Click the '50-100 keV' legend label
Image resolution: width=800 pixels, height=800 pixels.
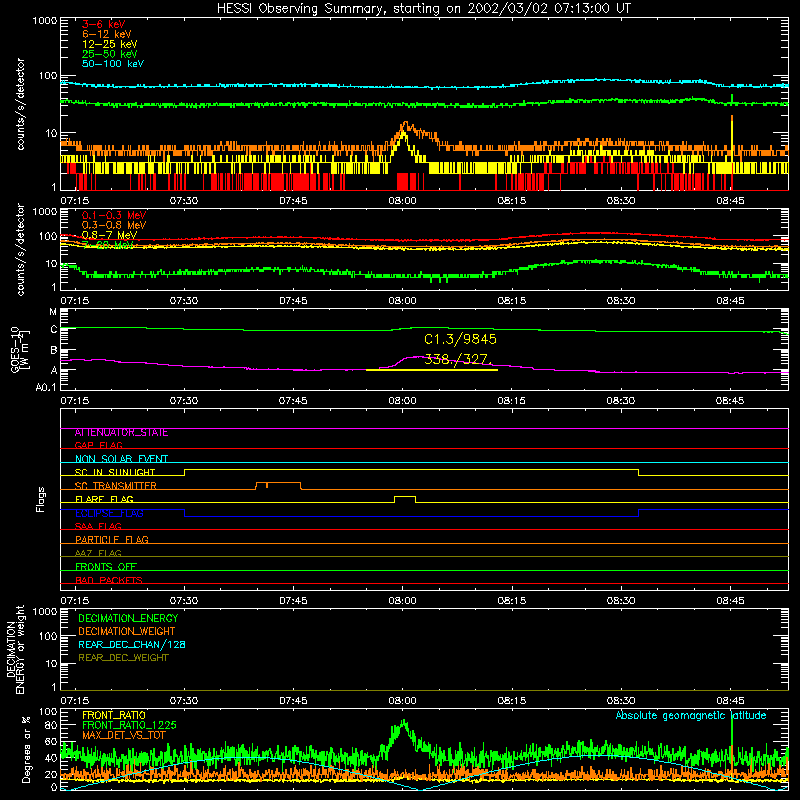(113, 64)
